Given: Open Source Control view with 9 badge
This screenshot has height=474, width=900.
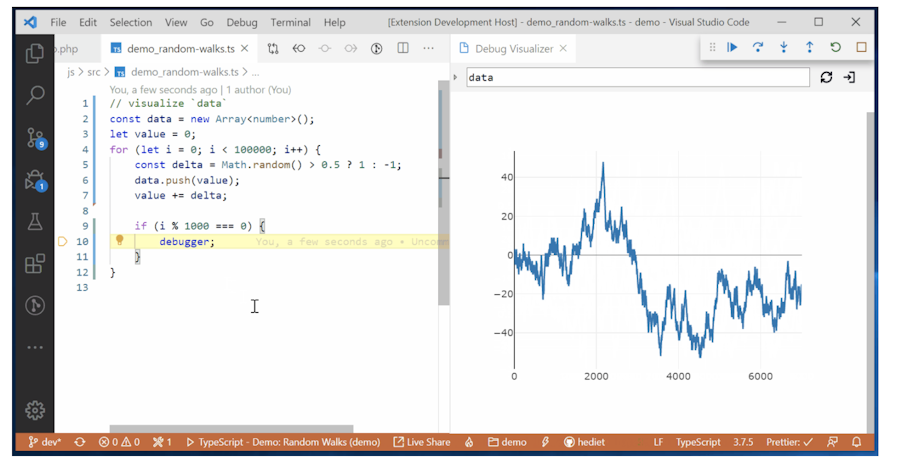Looking at the screenshot, I should [x=36, y=138].
